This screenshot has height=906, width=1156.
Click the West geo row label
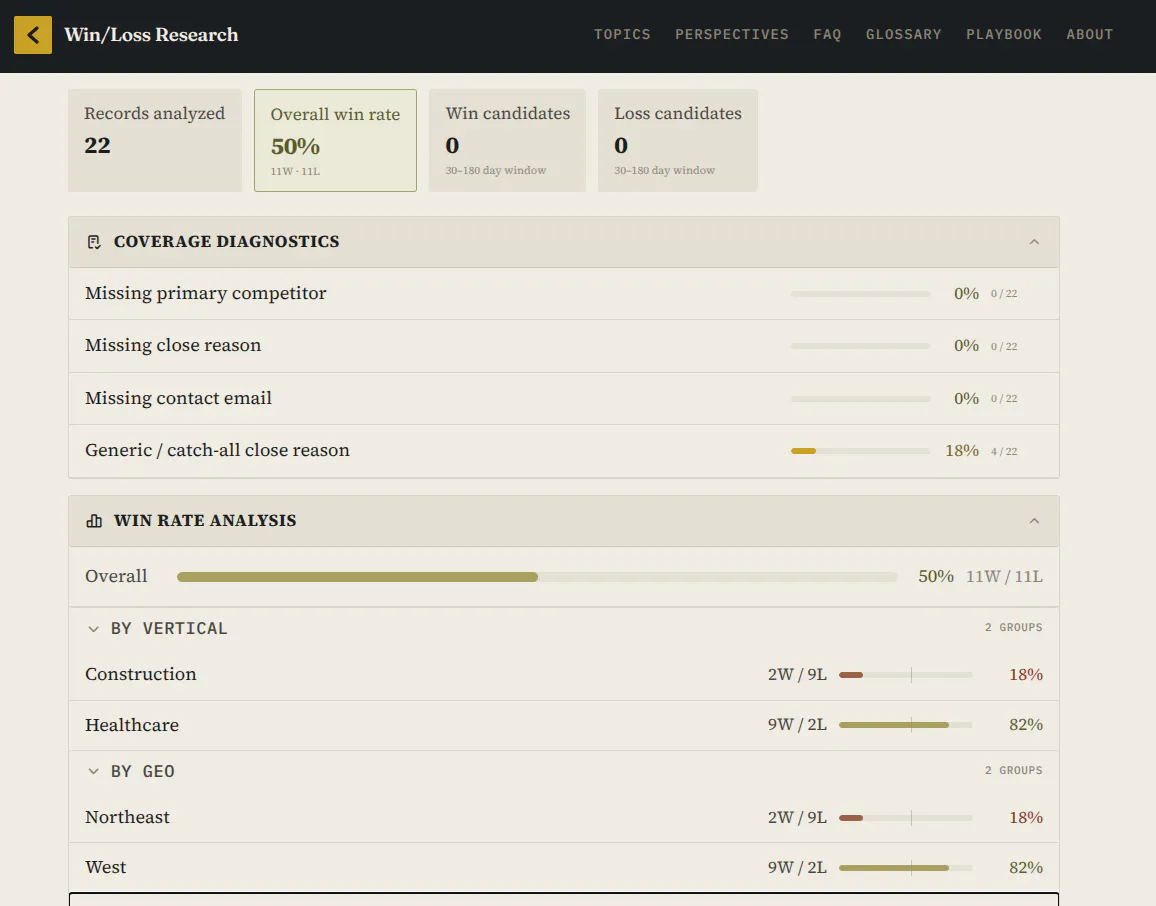tap(105, 868)
